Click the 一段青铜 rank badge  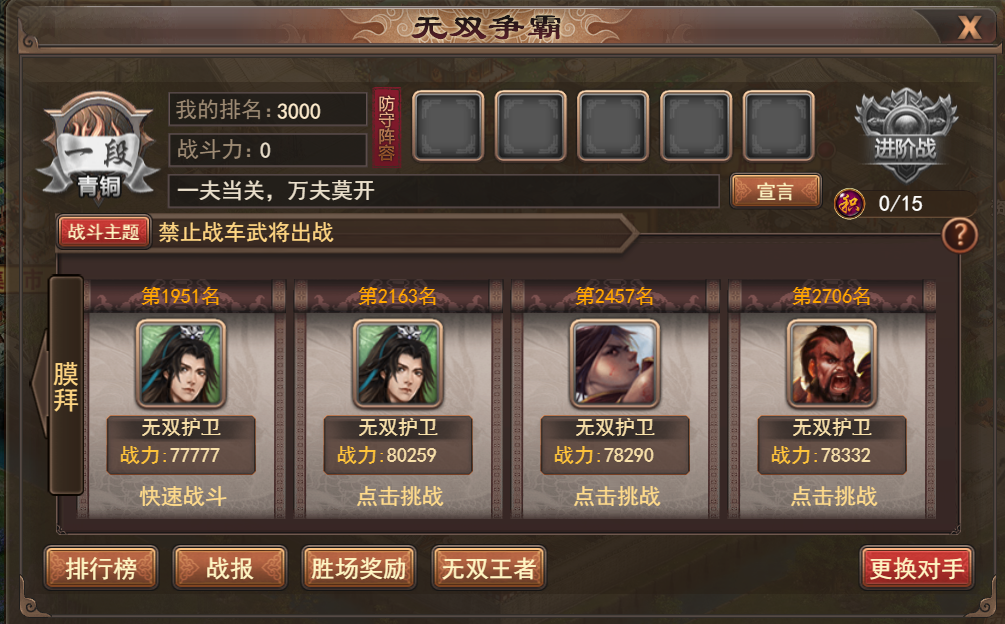98,149
